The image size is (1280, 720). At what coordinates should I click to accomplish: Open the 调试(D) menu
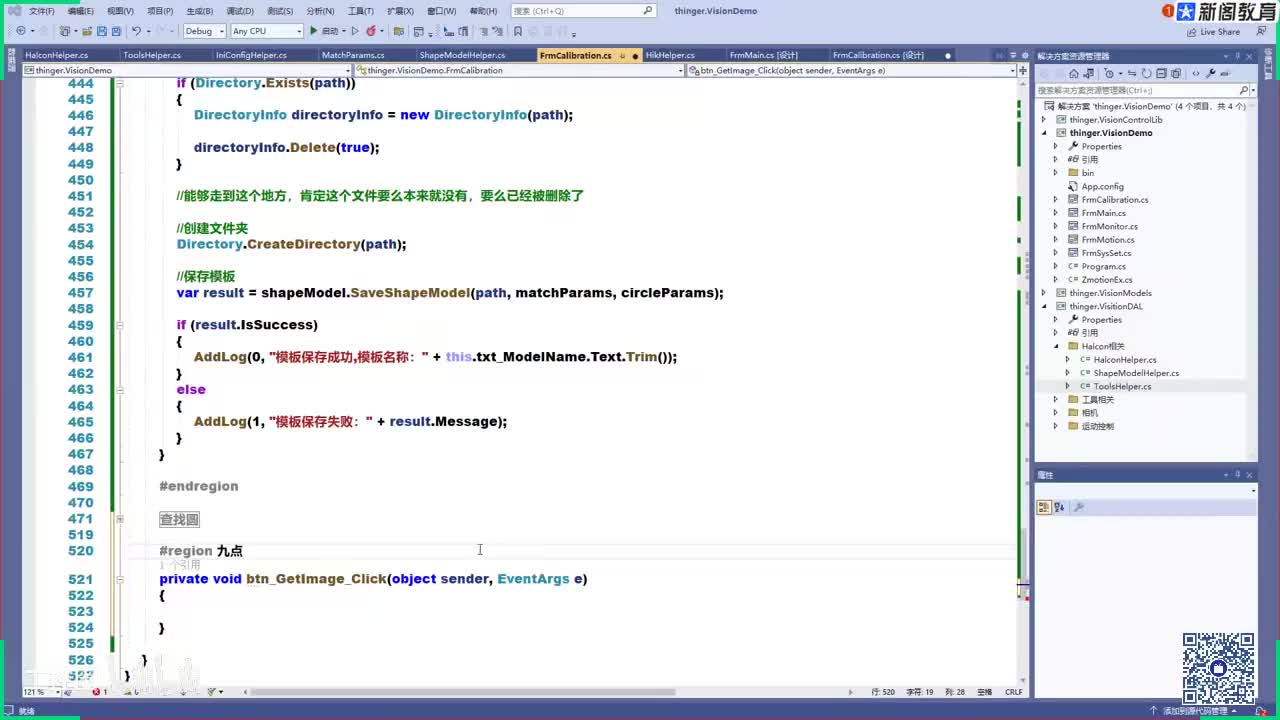(x=240, y=11)
